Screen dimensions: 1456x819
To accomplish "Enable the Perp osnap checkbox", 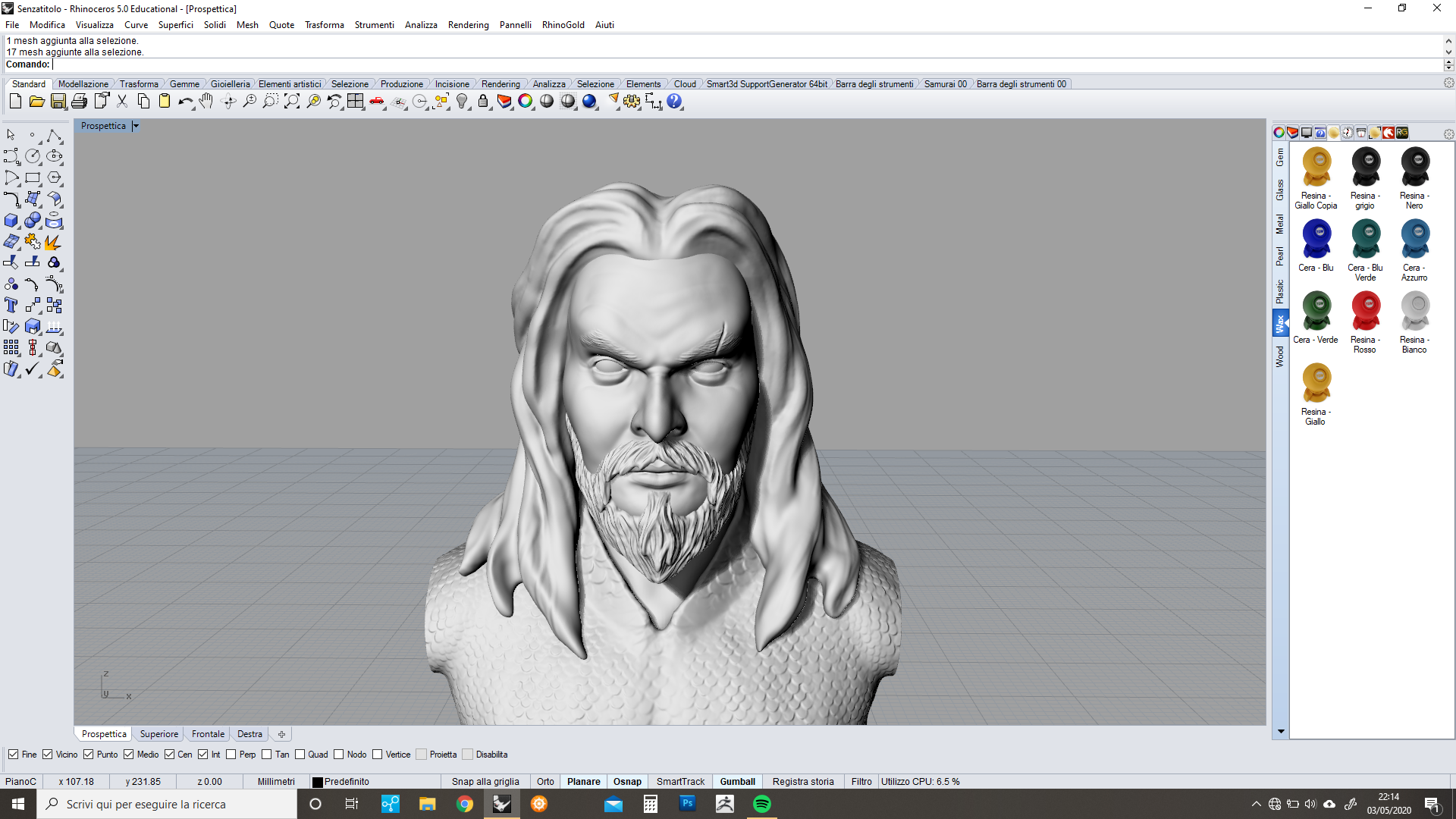I will click(231, 755).
